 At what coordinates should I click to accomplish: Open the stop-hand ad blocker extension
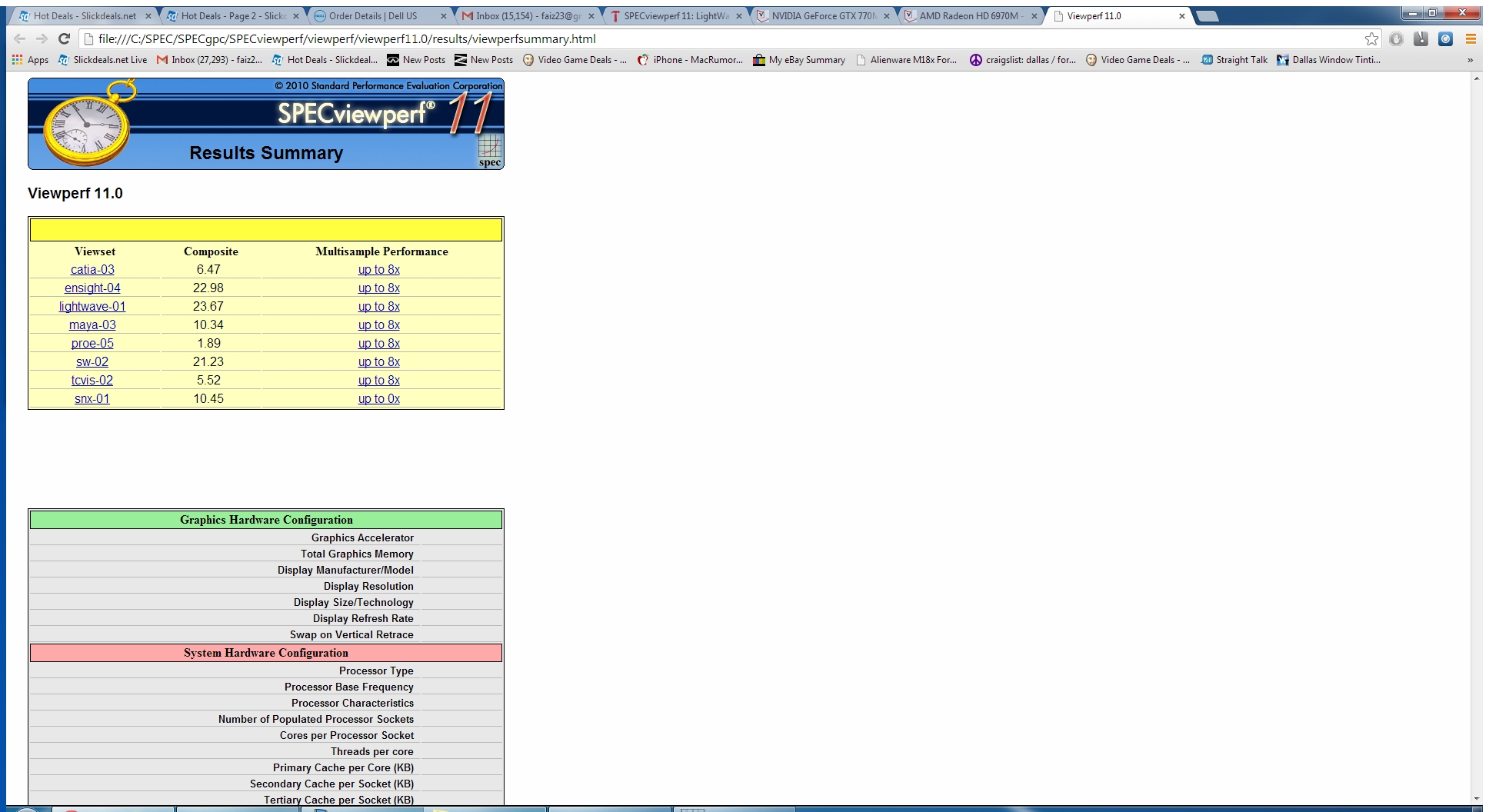(1396, 38)
